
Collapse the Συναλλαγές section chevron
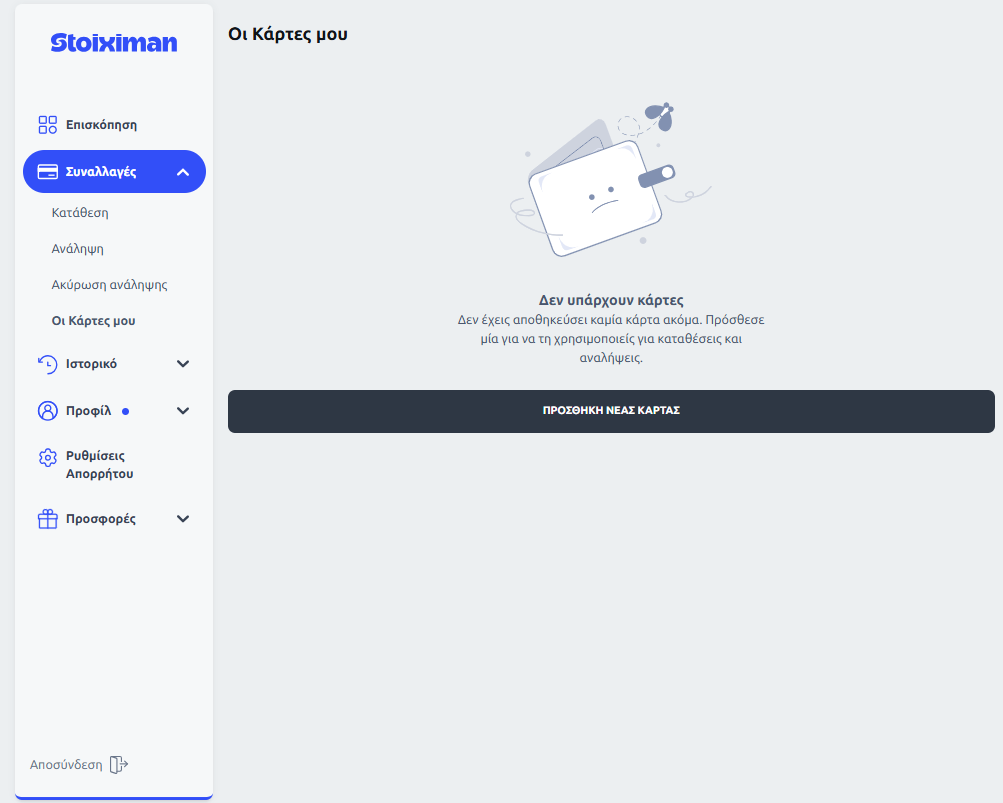(183, 171)
